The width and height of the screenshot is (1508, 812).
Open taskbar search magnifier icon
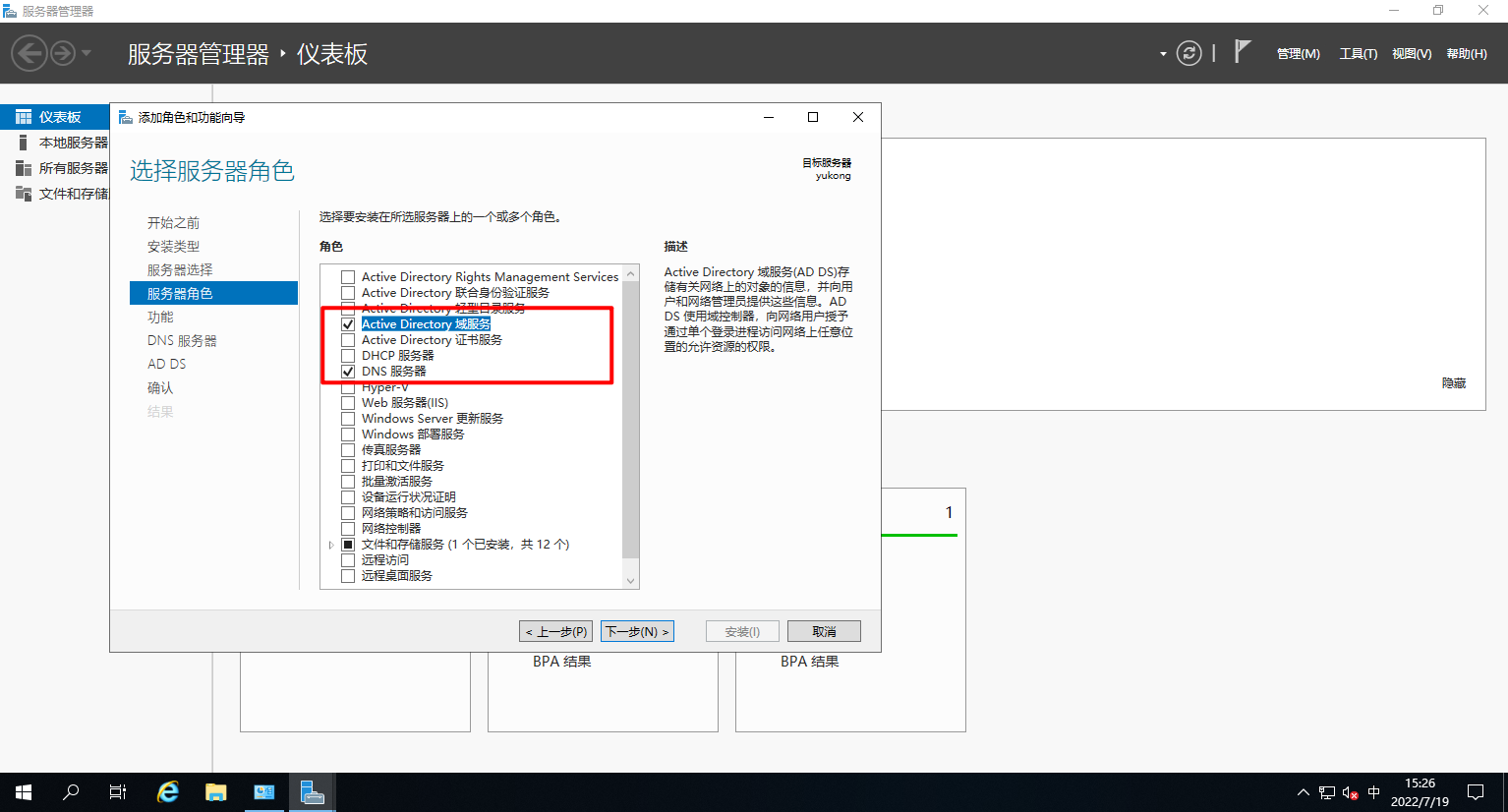(x=71, y=791)
